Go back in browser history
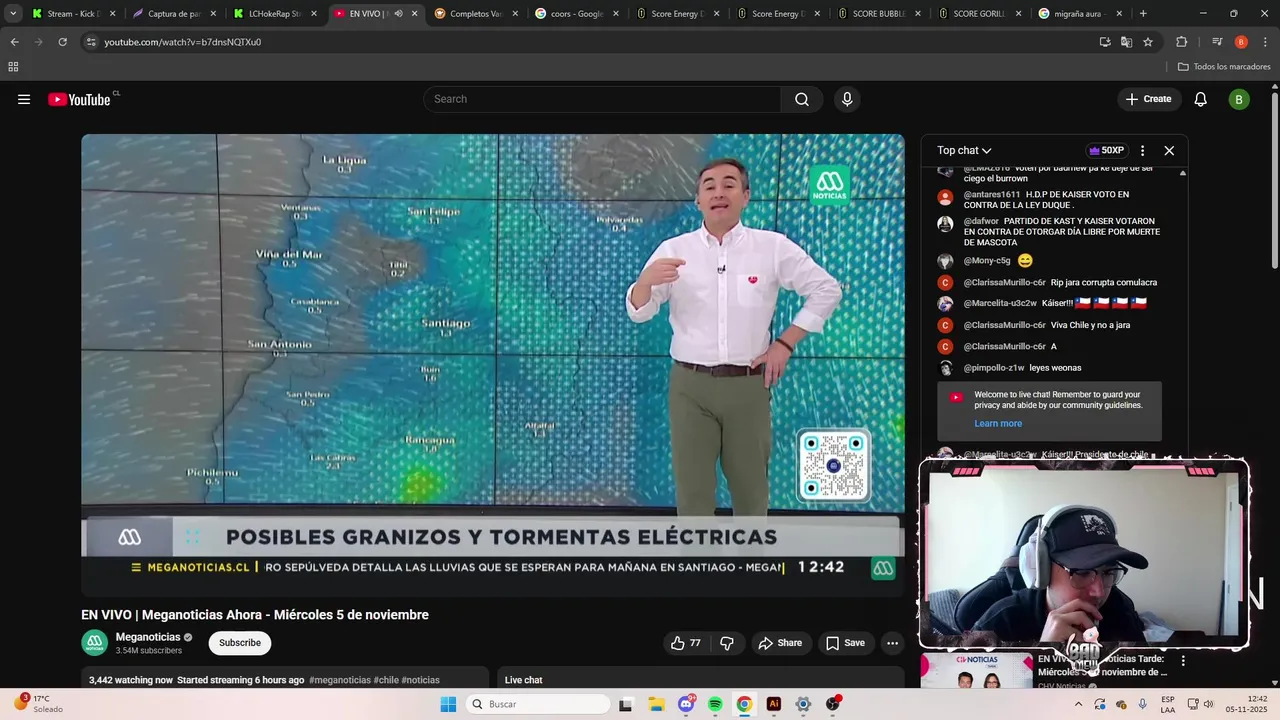This screenshot has height=720, width=1280. click(x=14, y=42)
